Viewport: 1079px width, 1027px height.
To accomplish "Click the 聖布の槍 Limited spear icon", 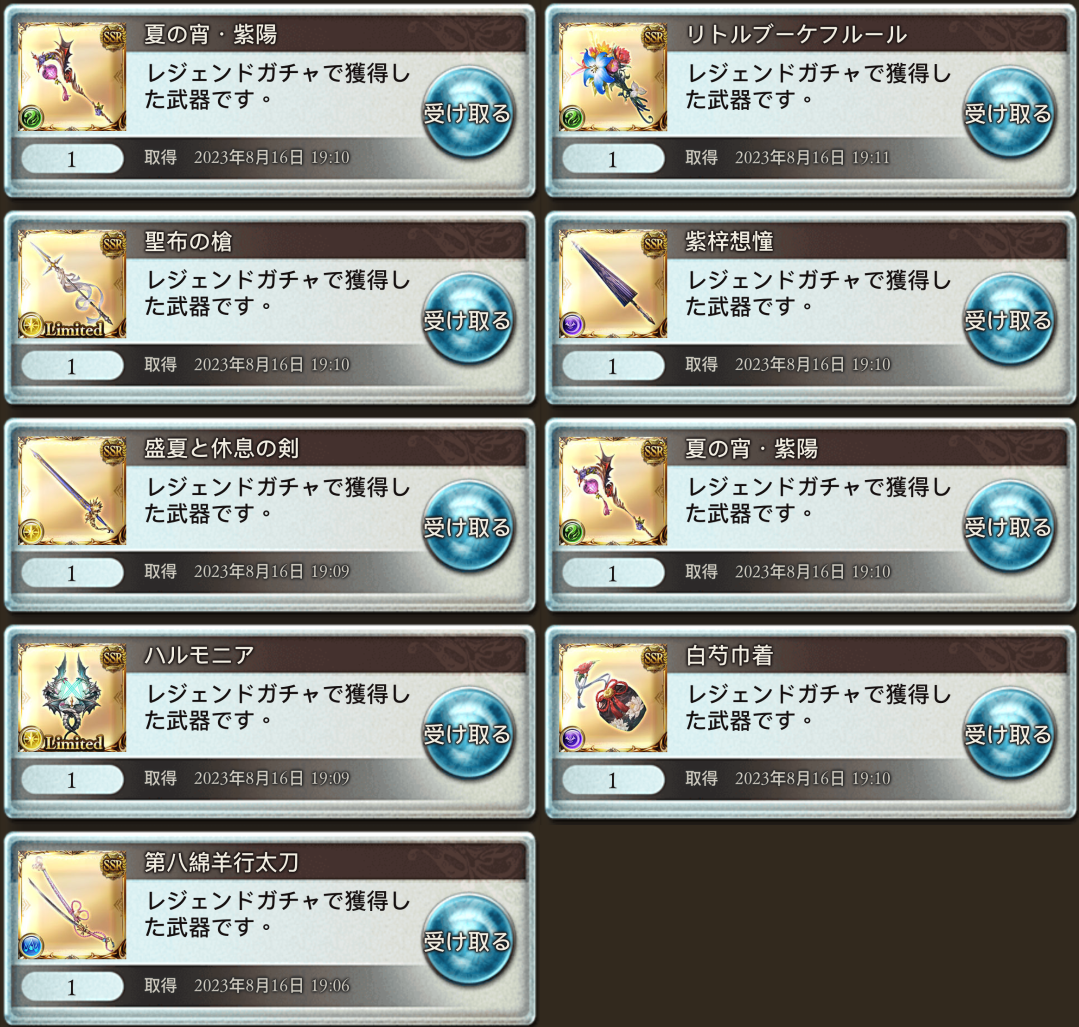I will tap(72, 284).
